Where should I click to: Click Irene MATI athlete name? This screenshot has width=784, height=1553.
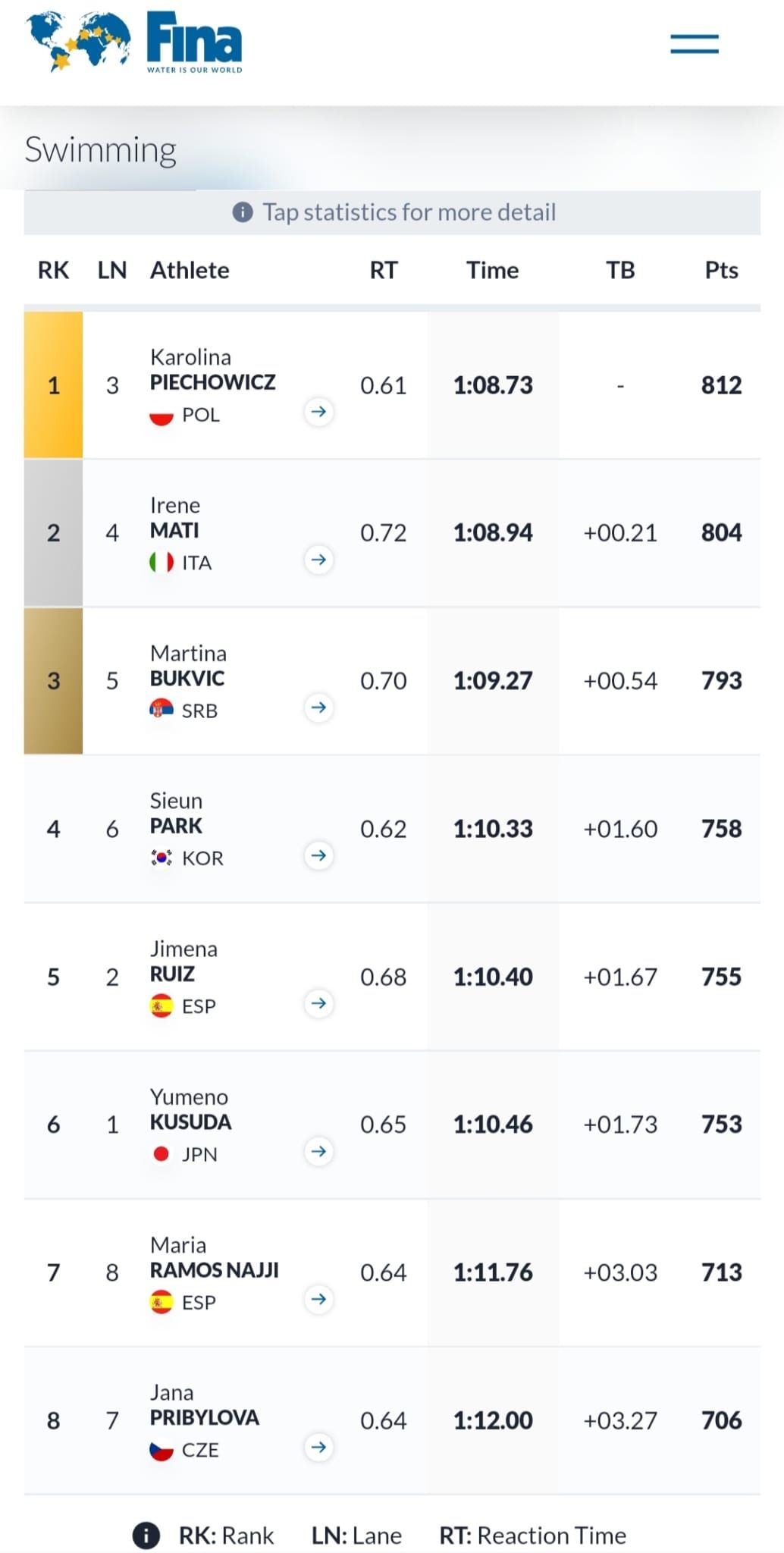(x=175, y=518)
